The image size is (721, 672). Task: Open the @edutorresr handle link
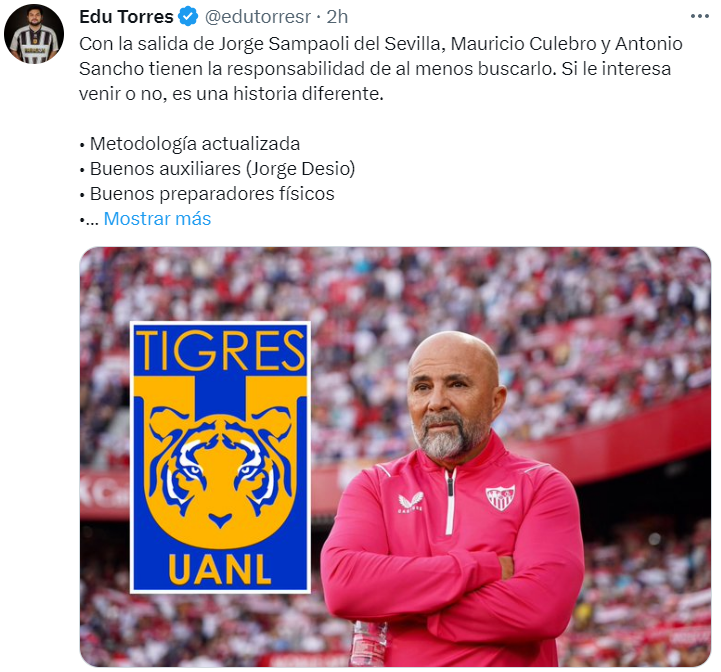point(258,17)
